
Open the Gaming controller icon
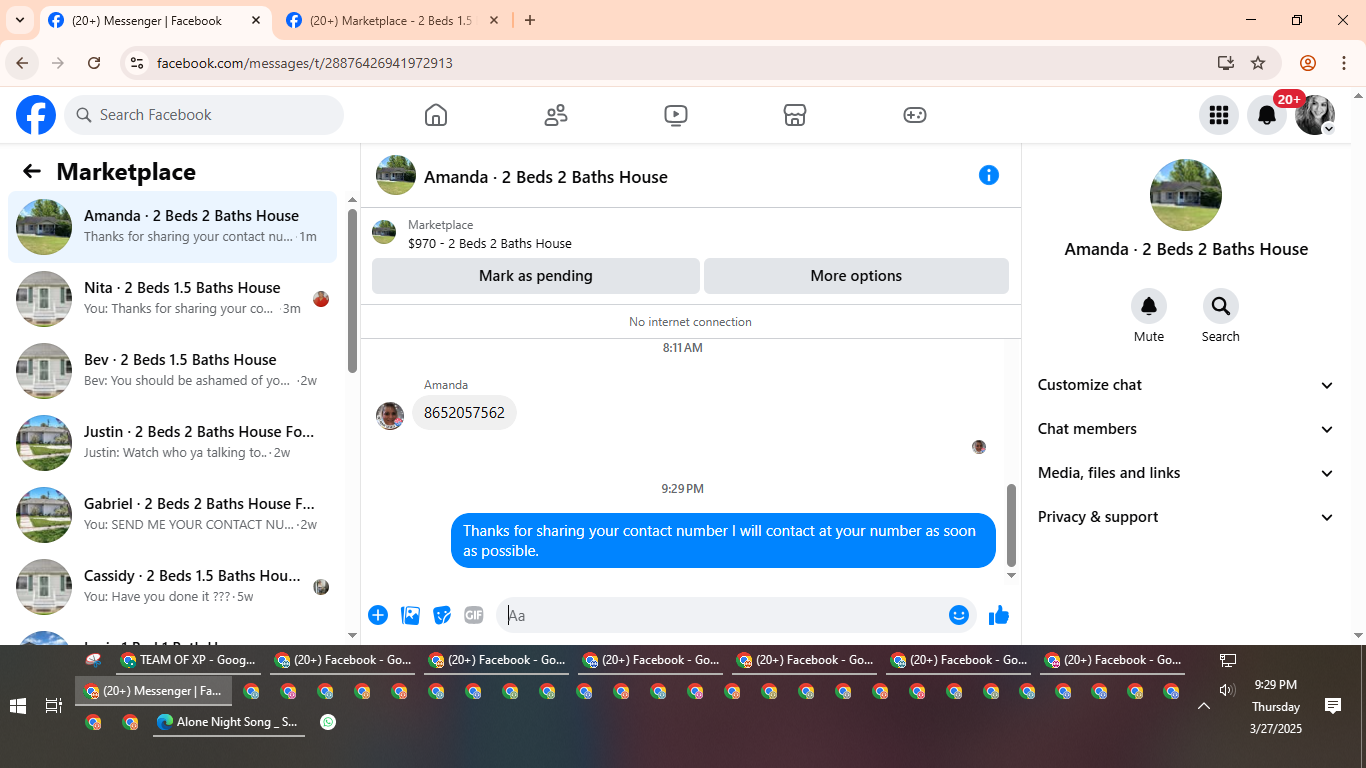[915, 115]
